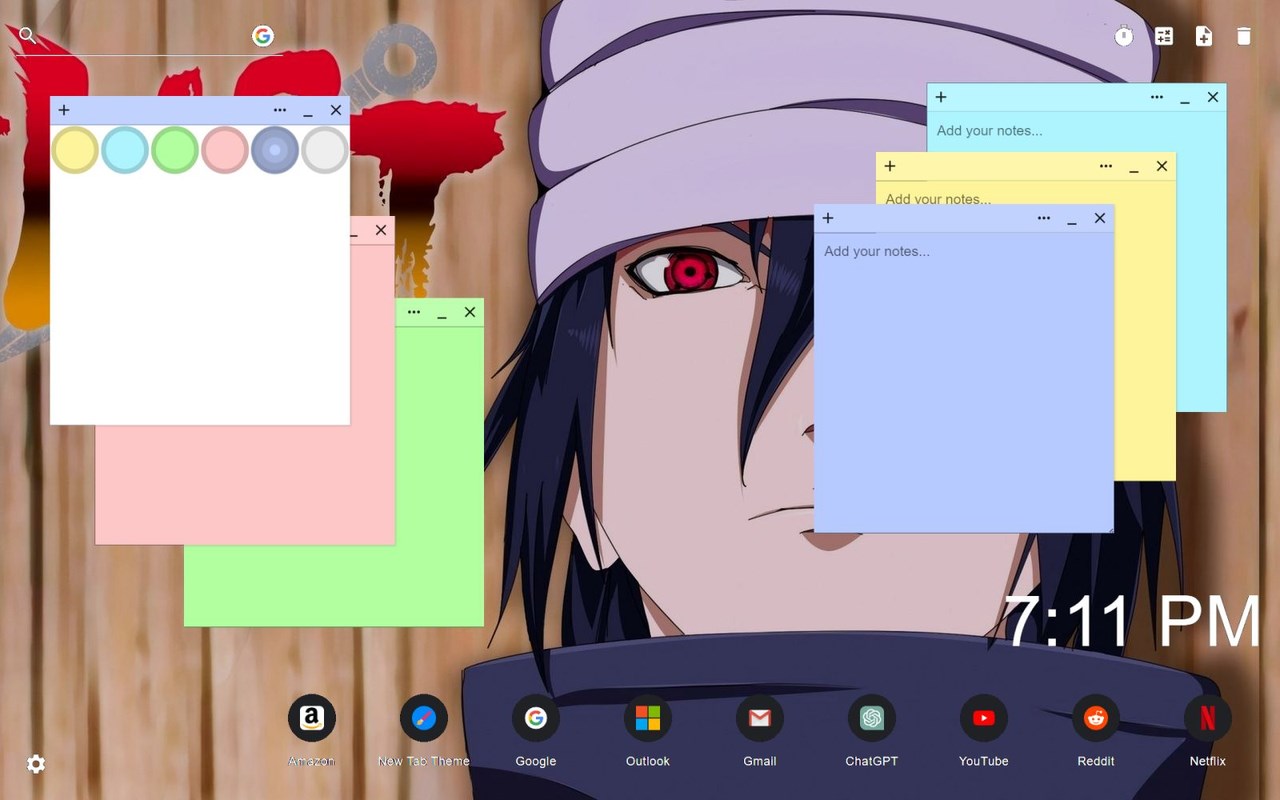Screen dimensions: 1280x800
Task: Open the yellow note's three-dot menu
Action: (1106, 166)
